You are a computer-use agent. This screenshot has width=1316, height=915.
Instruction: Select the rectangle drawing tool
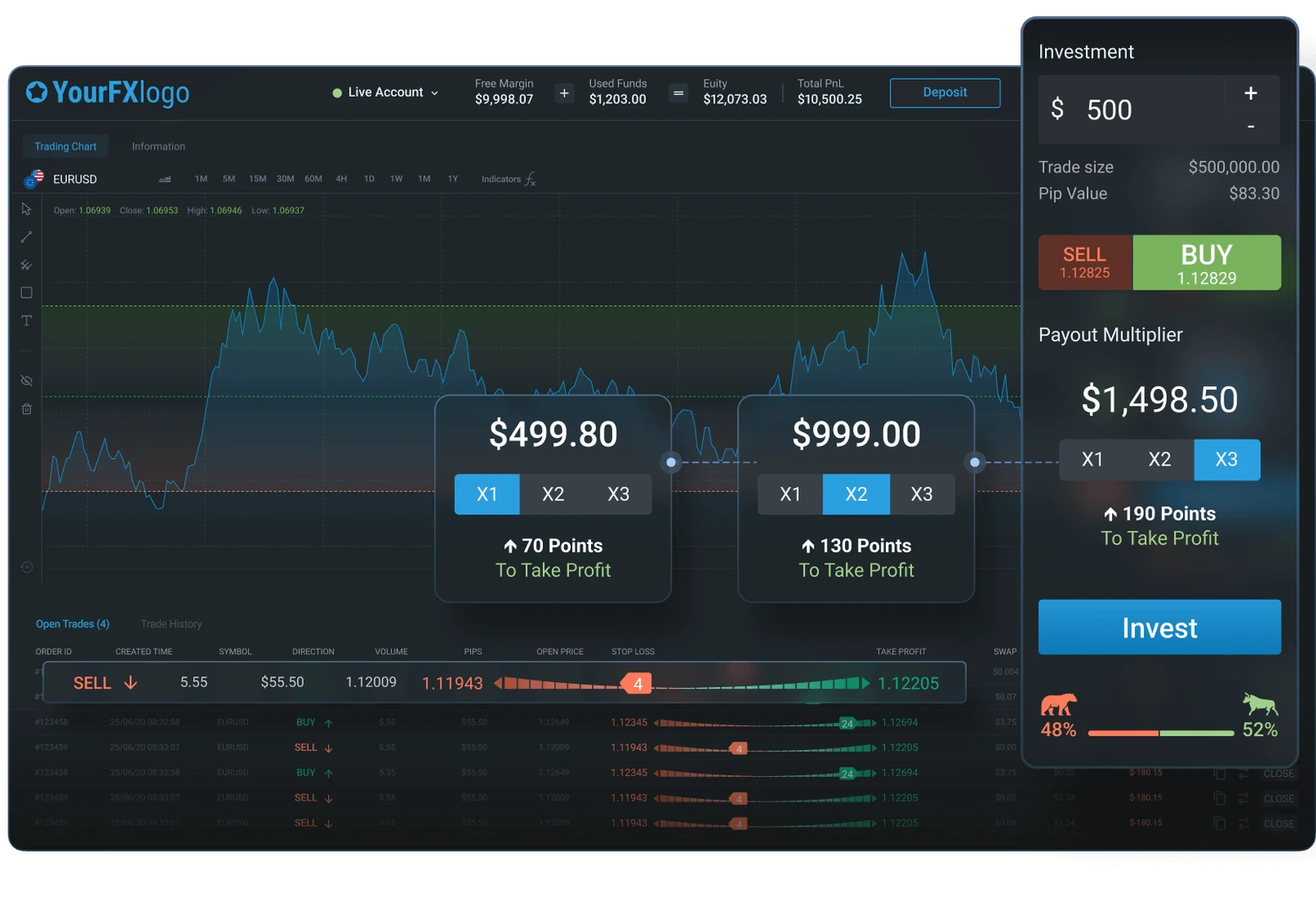(x=26, y=292)
